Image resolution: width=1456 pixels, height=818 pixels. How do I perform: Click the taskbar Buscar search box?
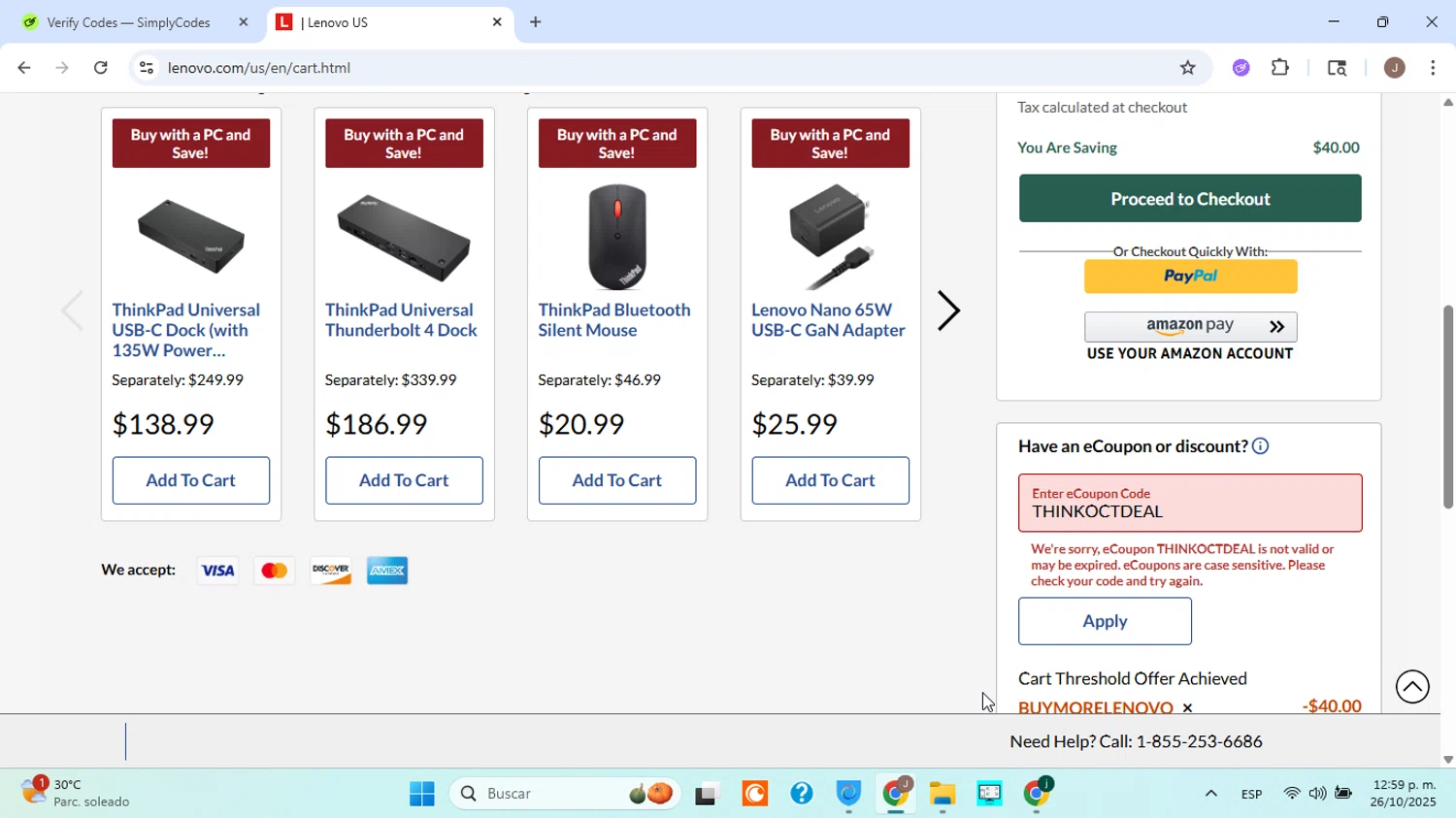tap(565, 794)
